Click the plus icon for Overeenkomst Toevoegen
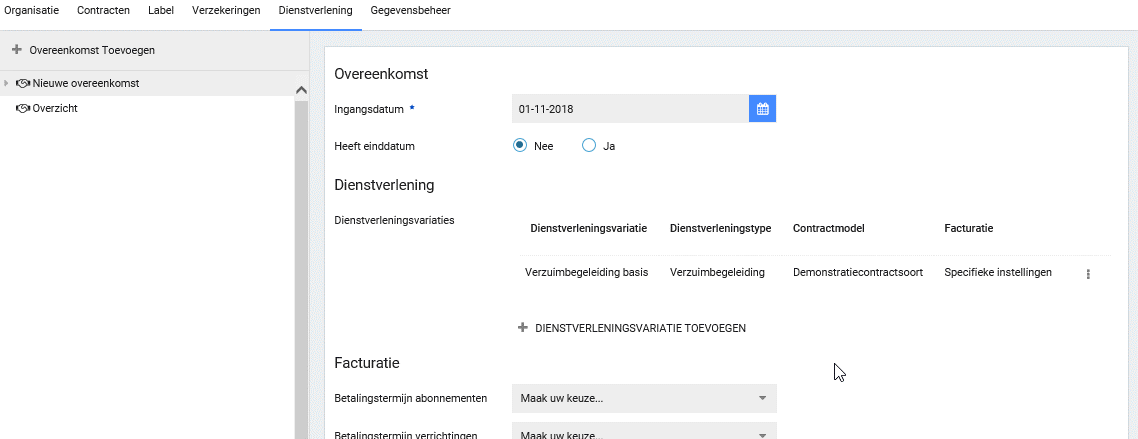The image size is (1138, 439). pos(16,49)
